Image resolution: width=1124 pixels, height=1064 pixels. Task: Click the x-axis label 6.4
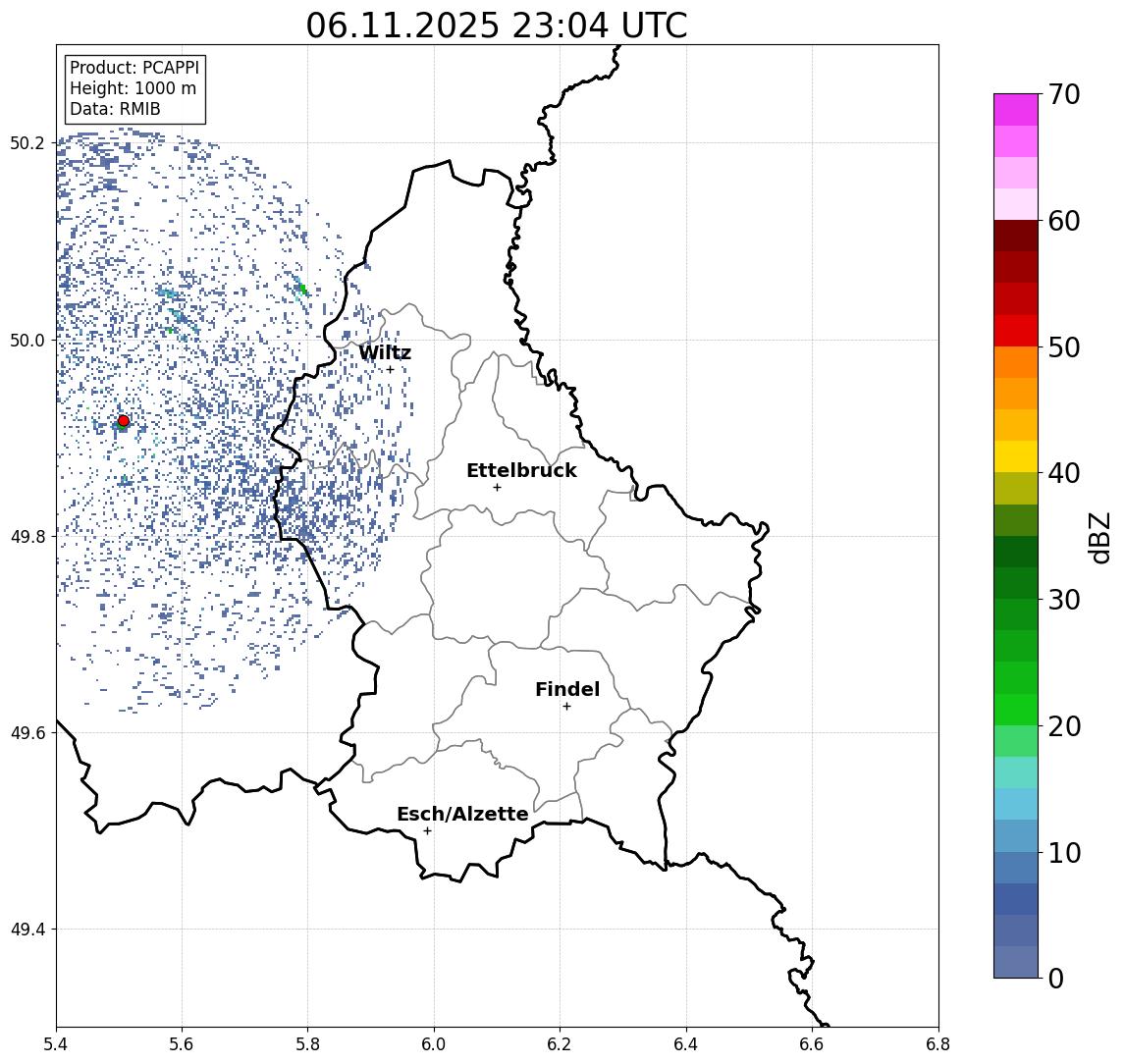(x=686, y=1044)
